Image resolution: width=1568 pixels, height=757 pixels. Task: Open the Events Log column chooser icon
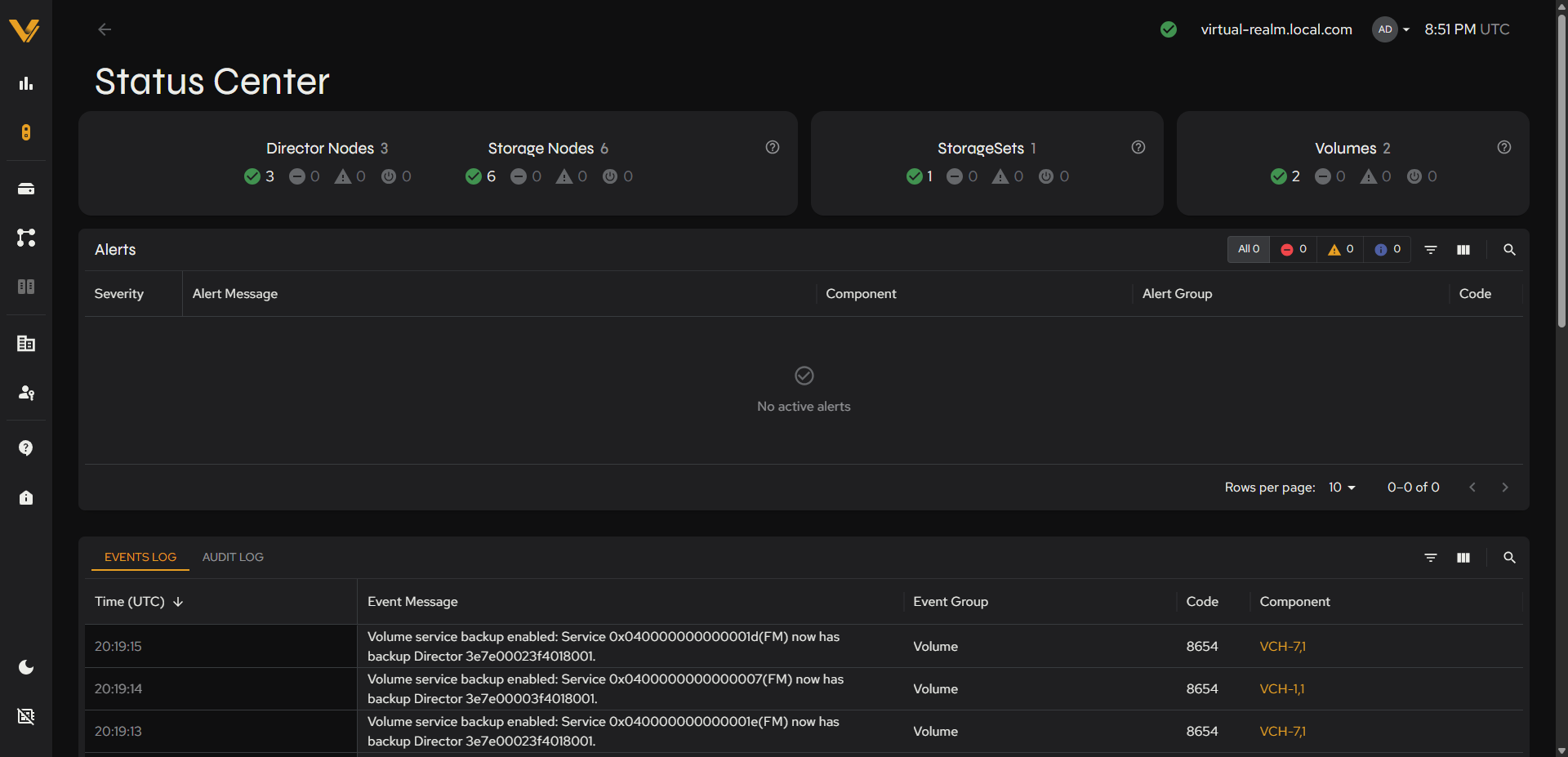tap(1463, 558)
